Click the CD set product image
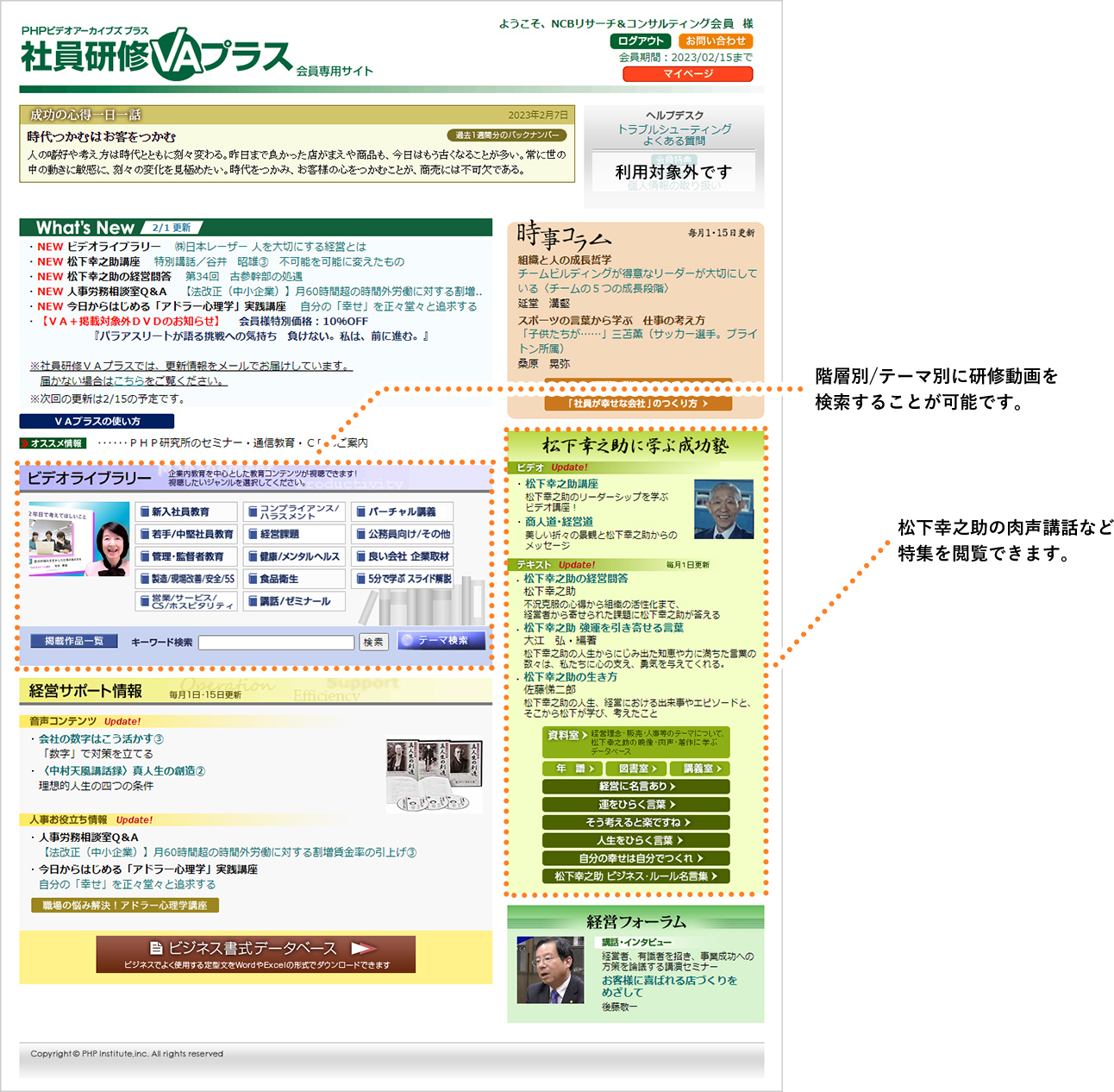 click(x=435, y=775)
